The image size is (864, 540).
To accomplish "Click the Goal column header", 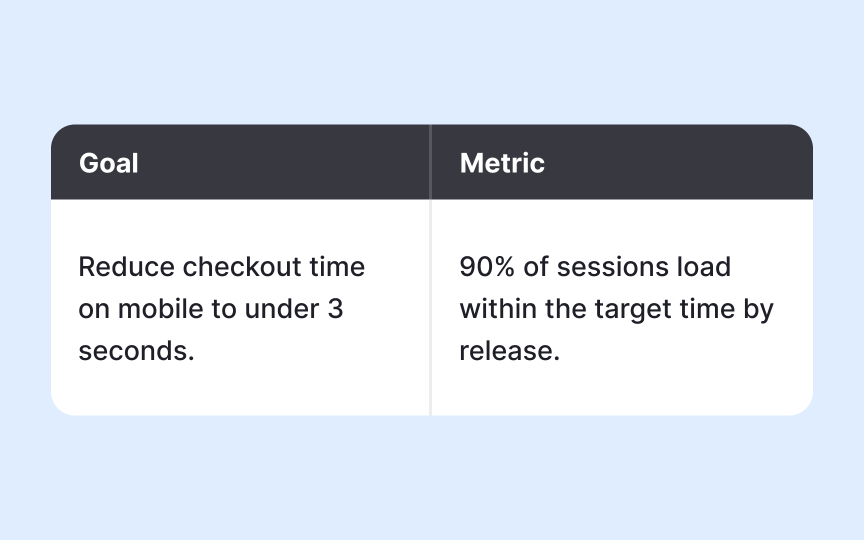I will (109, 163).
